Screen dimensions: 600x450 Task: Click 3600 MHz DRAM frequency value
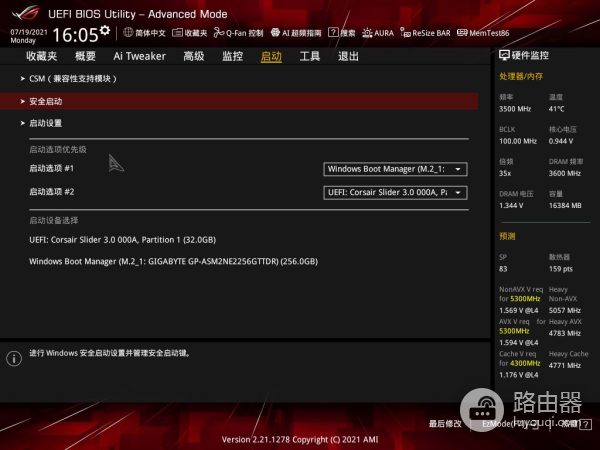[565, 173]
